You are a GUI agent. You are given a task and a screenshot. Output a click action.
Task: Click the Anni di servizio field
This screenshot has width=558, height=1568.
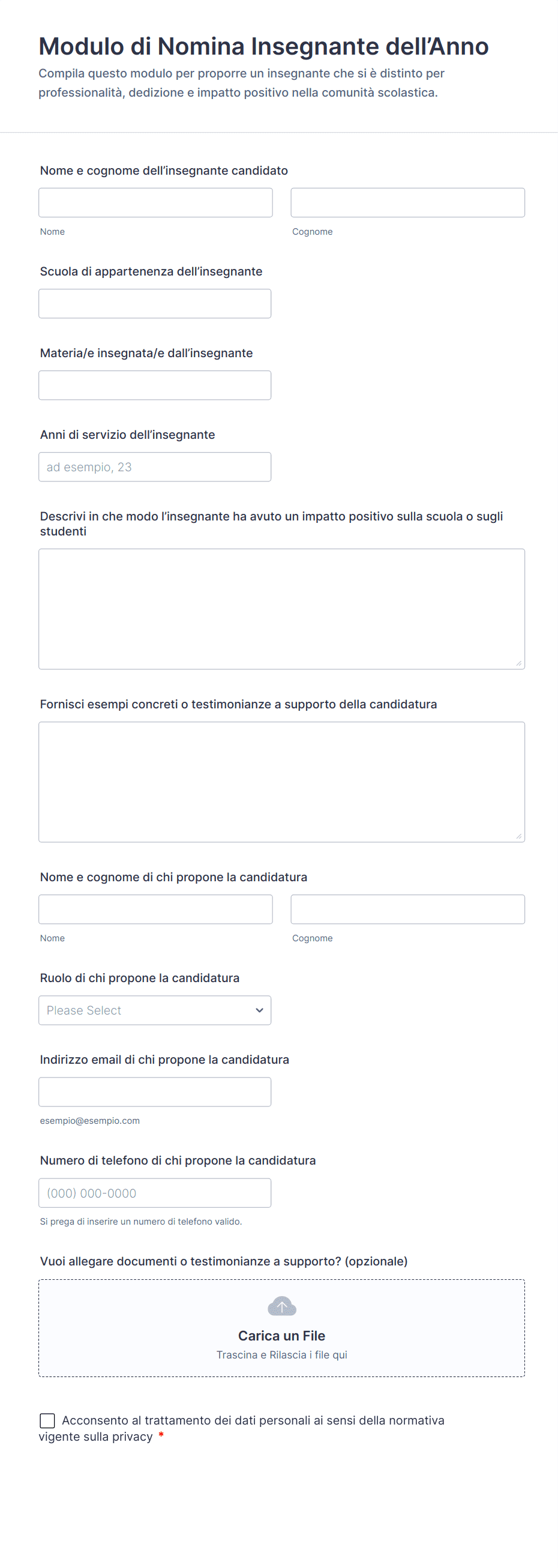[155, 467]
